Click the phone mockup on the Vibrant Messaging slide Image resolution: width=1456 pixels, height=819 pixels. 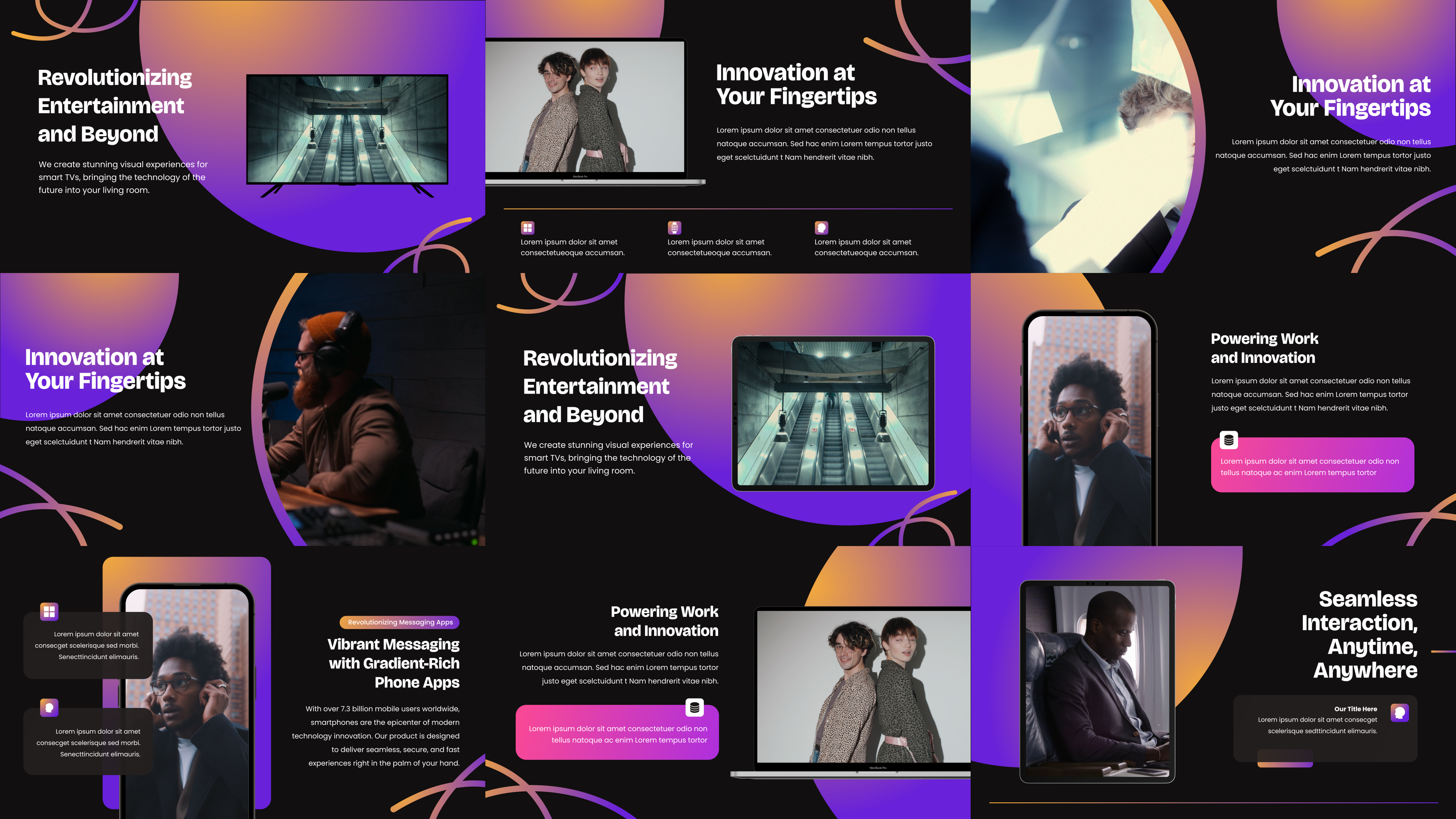(x=187, y=701)
